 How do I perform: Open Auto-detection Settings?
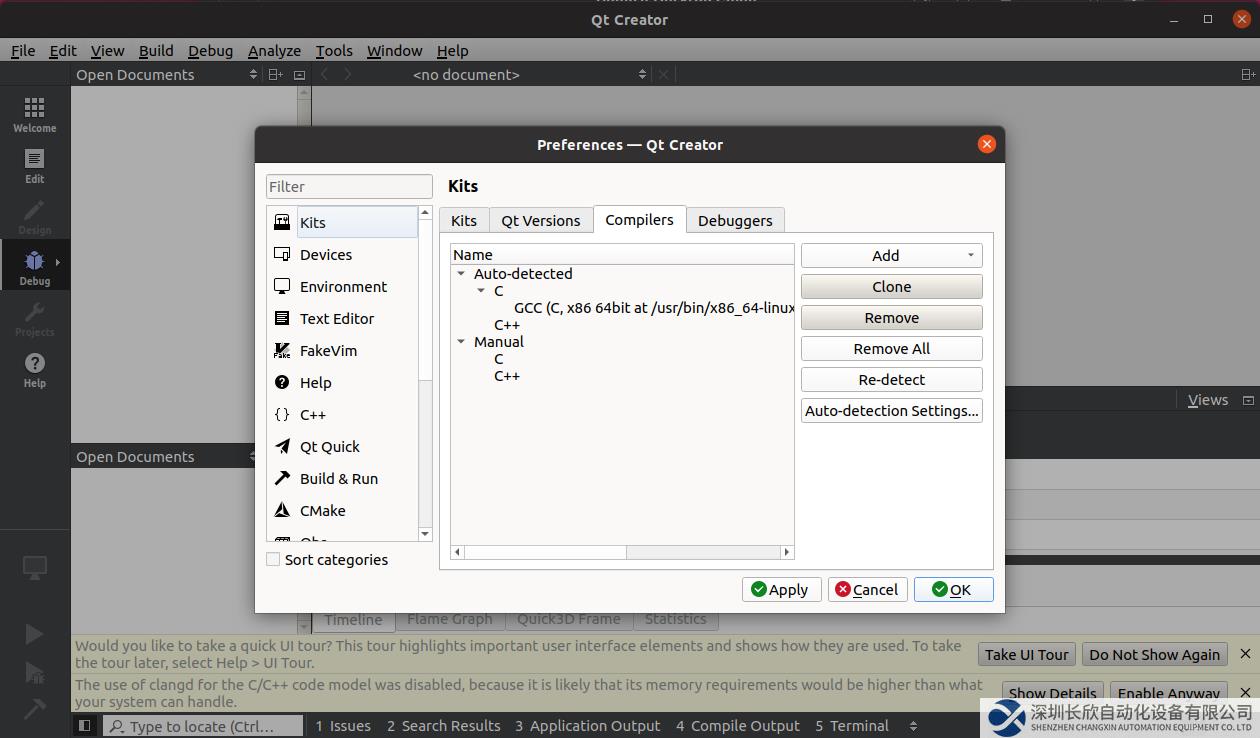pos(891,410)
